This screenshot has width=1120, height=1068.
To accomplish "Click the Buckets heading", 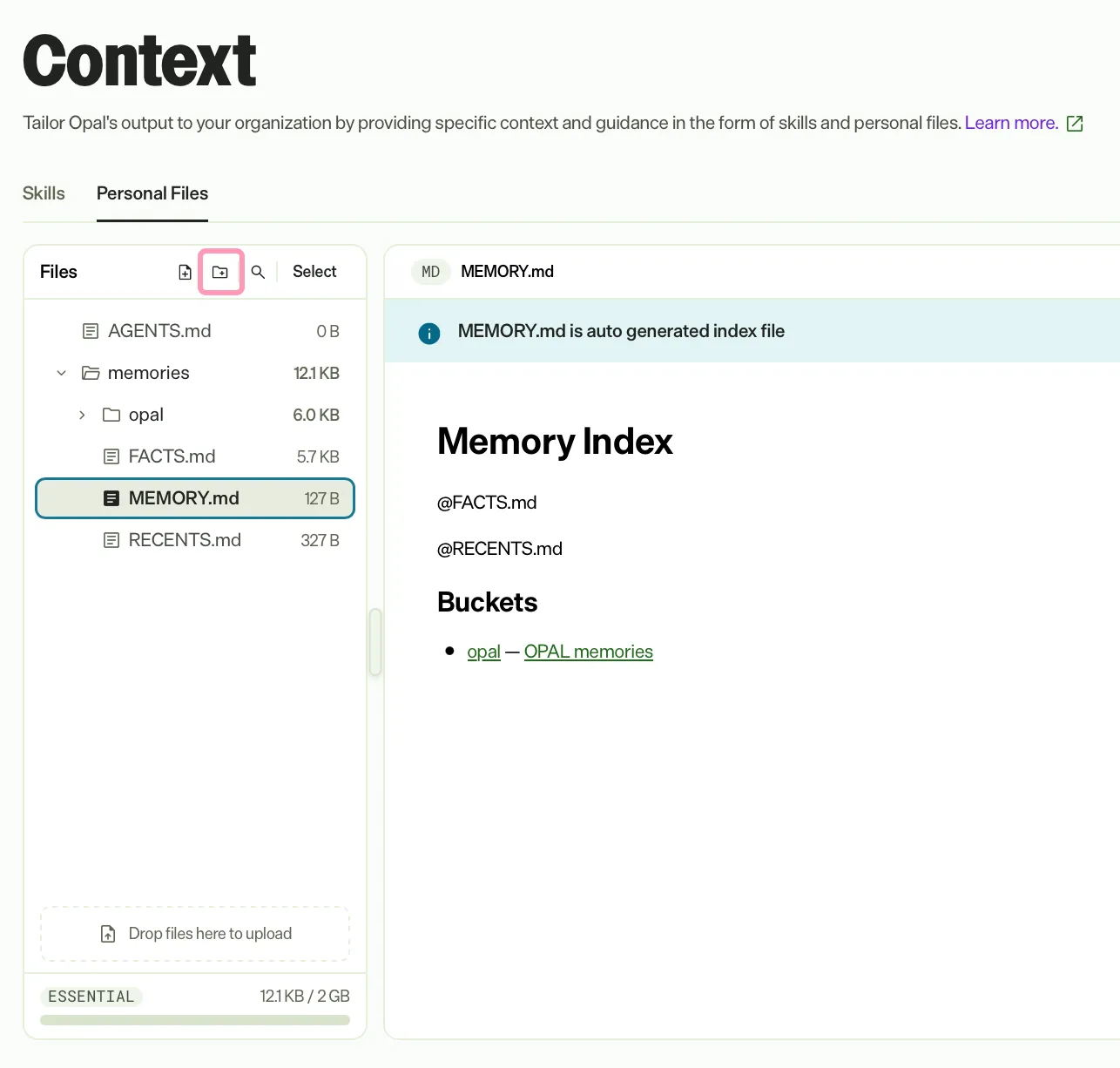I will (487, 602).
